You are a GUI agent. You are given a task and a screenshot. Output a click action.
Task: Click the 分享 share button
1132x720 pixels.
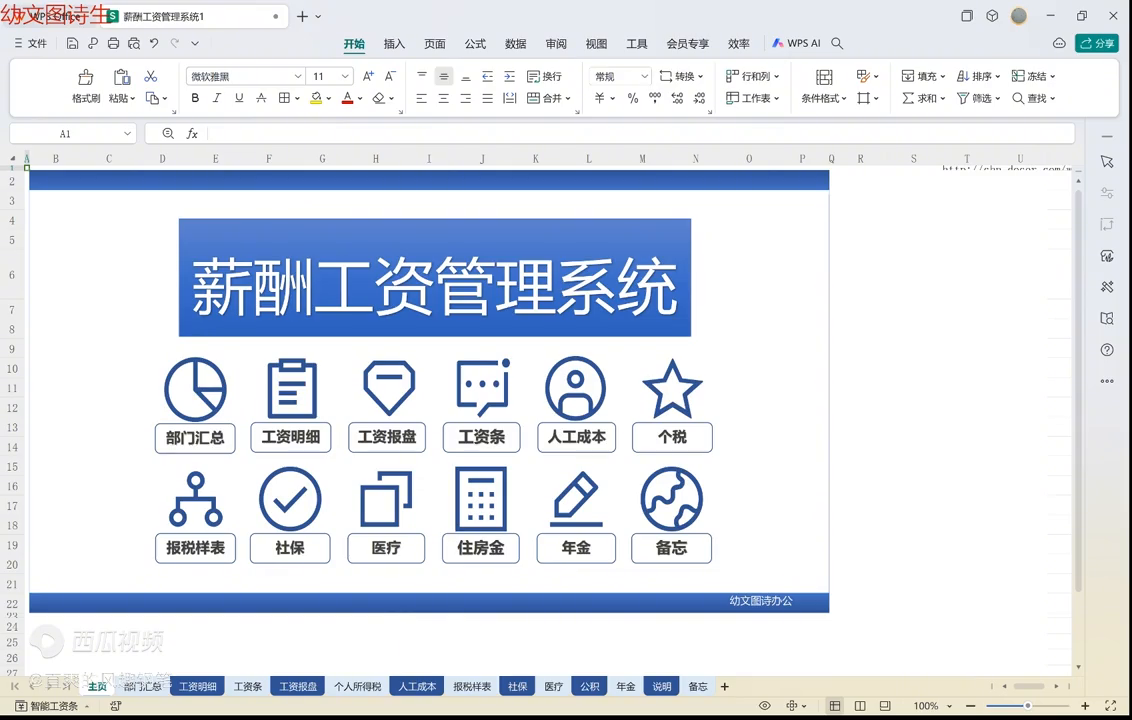tap(1097, 43)
